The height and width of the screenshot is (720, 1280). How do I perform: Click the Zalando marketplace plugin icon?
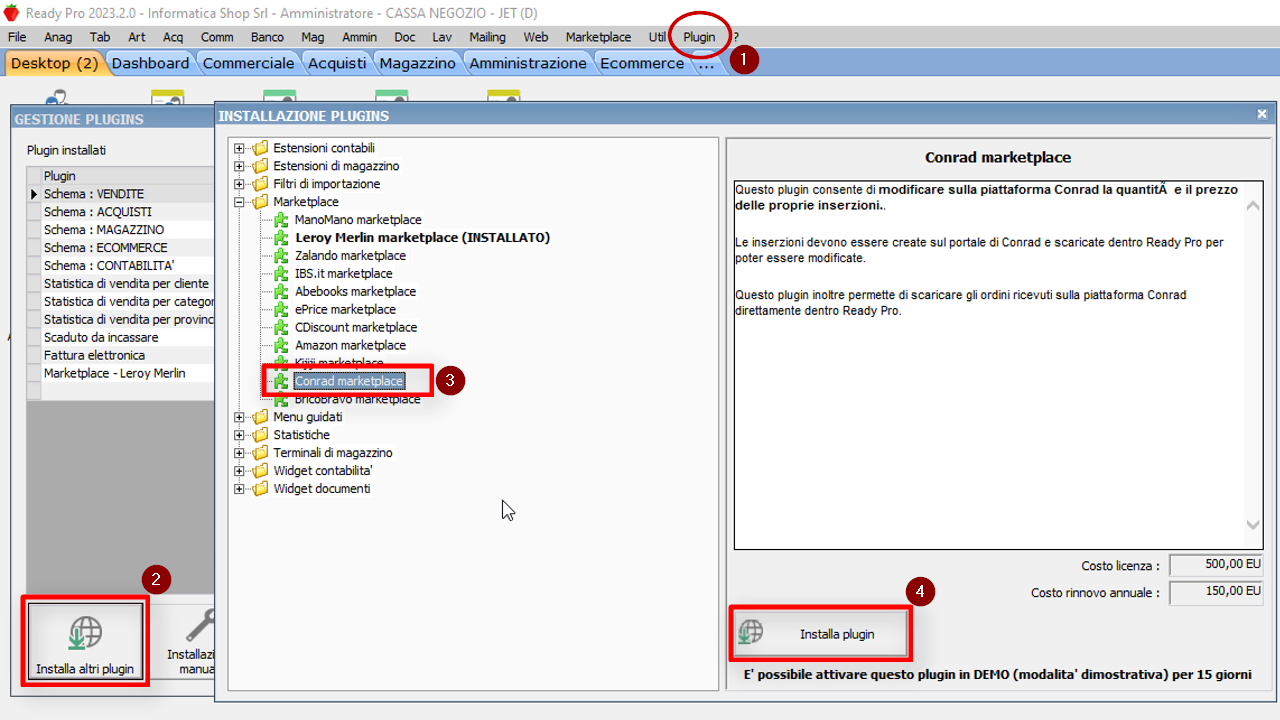tap(282, 256)
